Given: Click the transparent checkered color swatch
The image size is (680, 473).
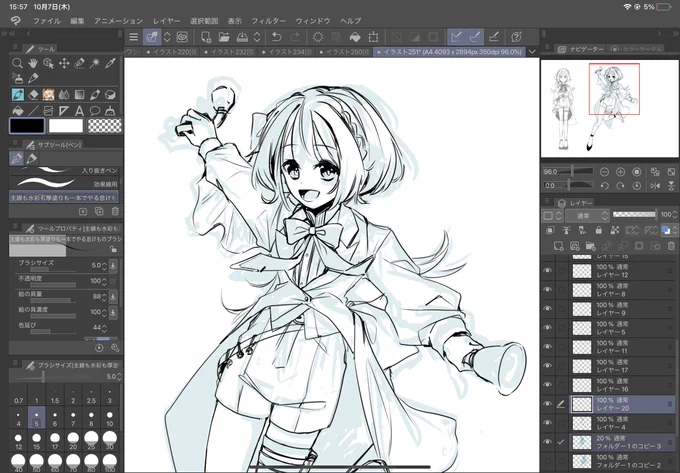Looking at the screenshot, I should point(105,126).
